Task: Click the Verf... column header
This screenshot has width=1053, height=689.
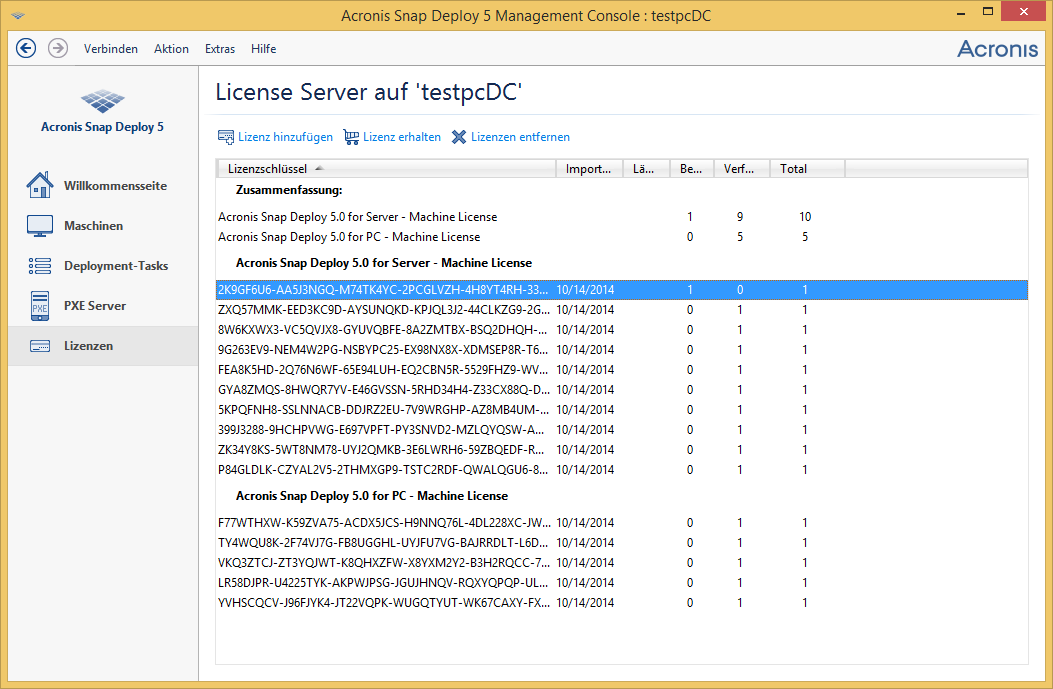Action: coord(741,169)
